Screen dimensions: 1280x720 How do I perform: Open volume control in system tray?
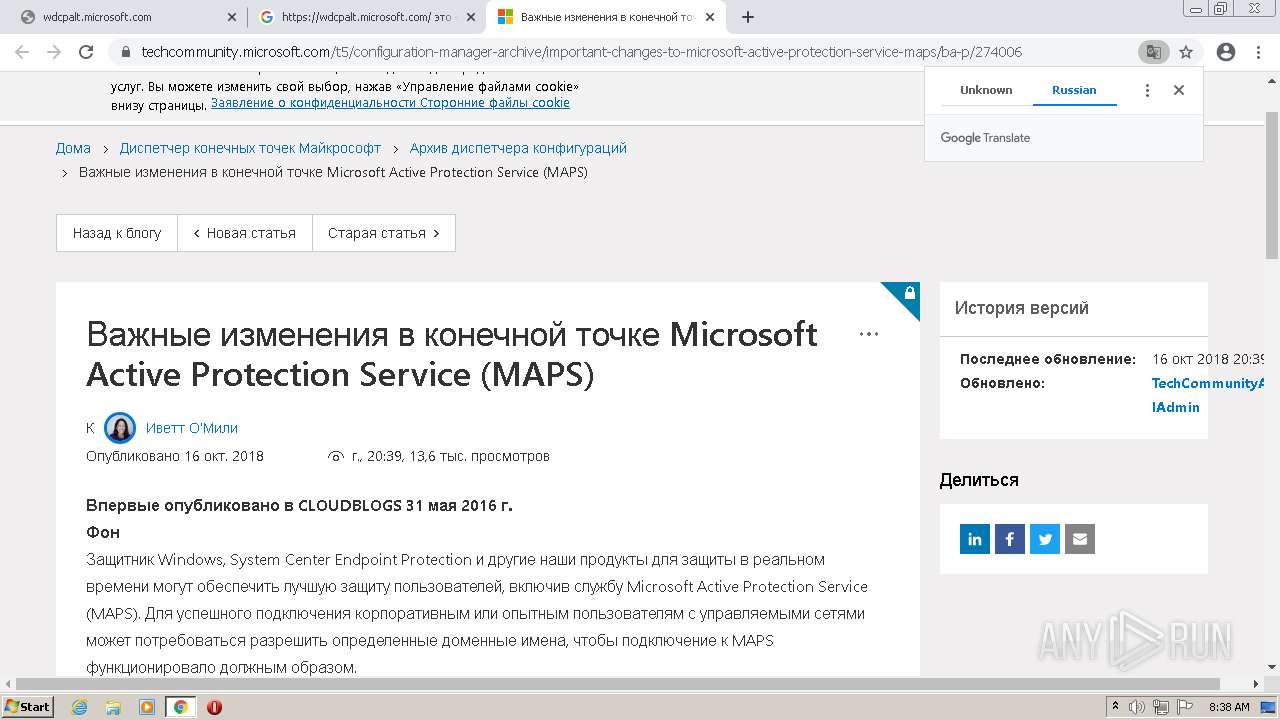1137,707
